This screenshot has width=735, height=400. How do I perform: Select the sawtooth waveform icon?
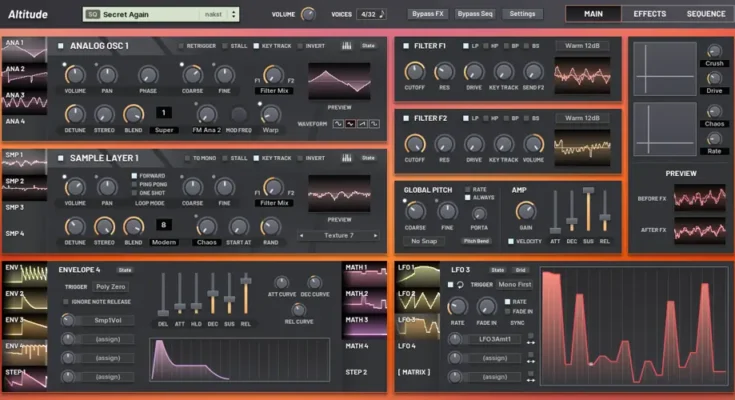(362, 124)
